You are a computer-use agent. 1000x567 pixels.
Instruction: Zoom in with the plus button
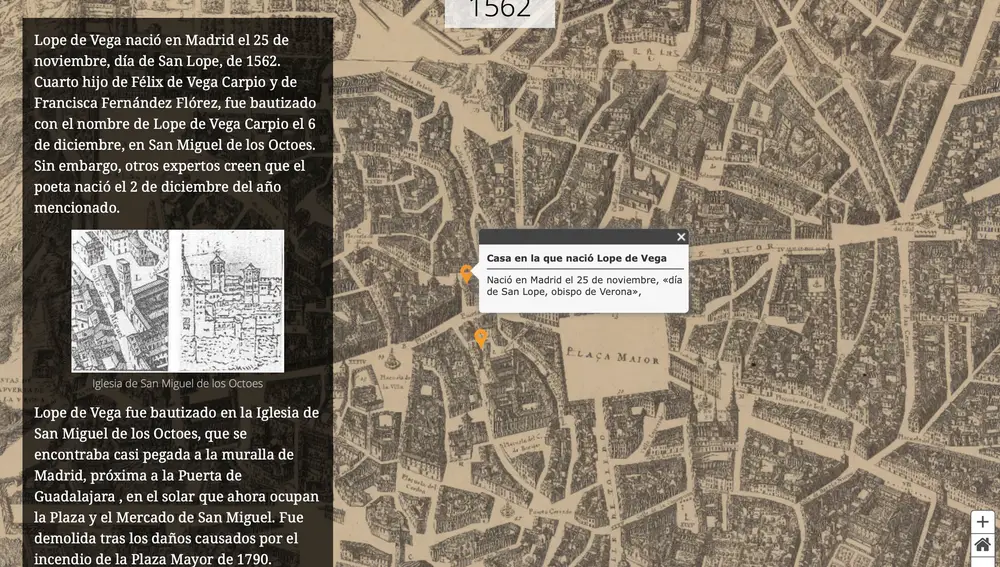[982, 522]
